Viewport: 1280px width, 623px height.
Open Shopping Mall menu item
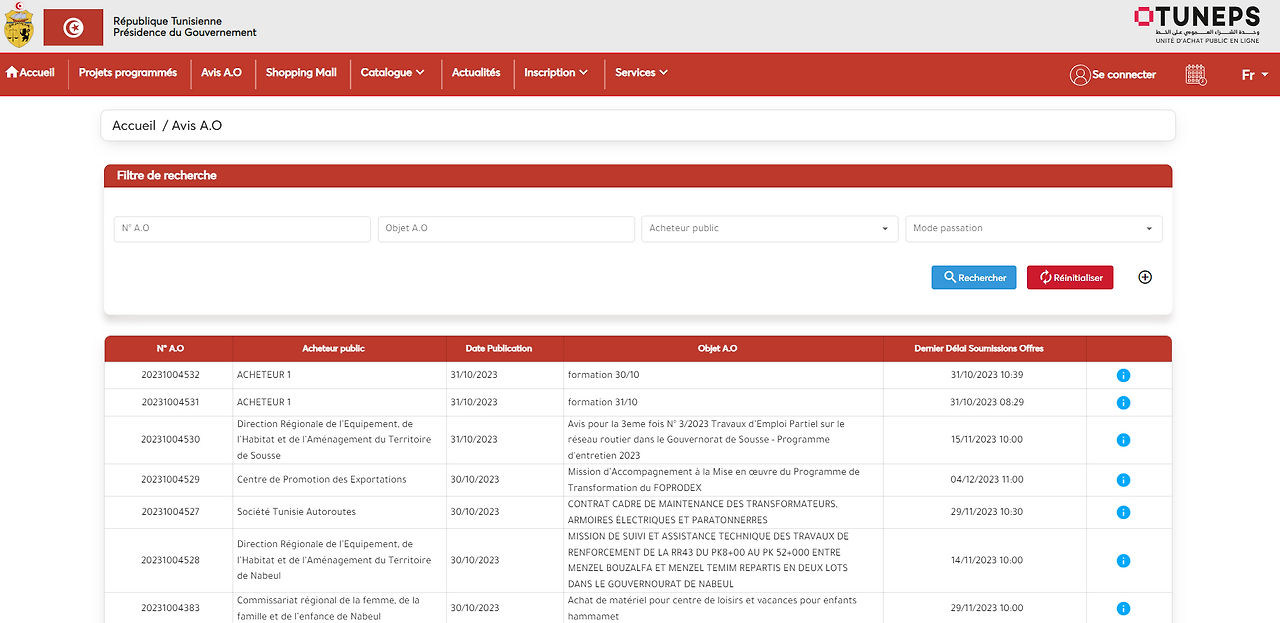pyautogui.click(x=301, y=73)
